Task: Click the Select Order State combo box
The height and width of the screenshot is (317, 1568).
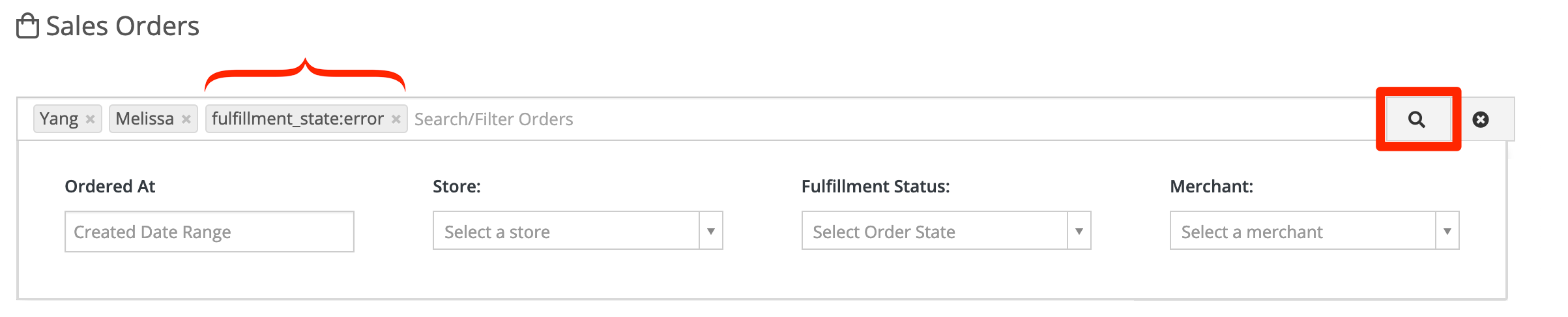Action: click(x=946, y=231)
